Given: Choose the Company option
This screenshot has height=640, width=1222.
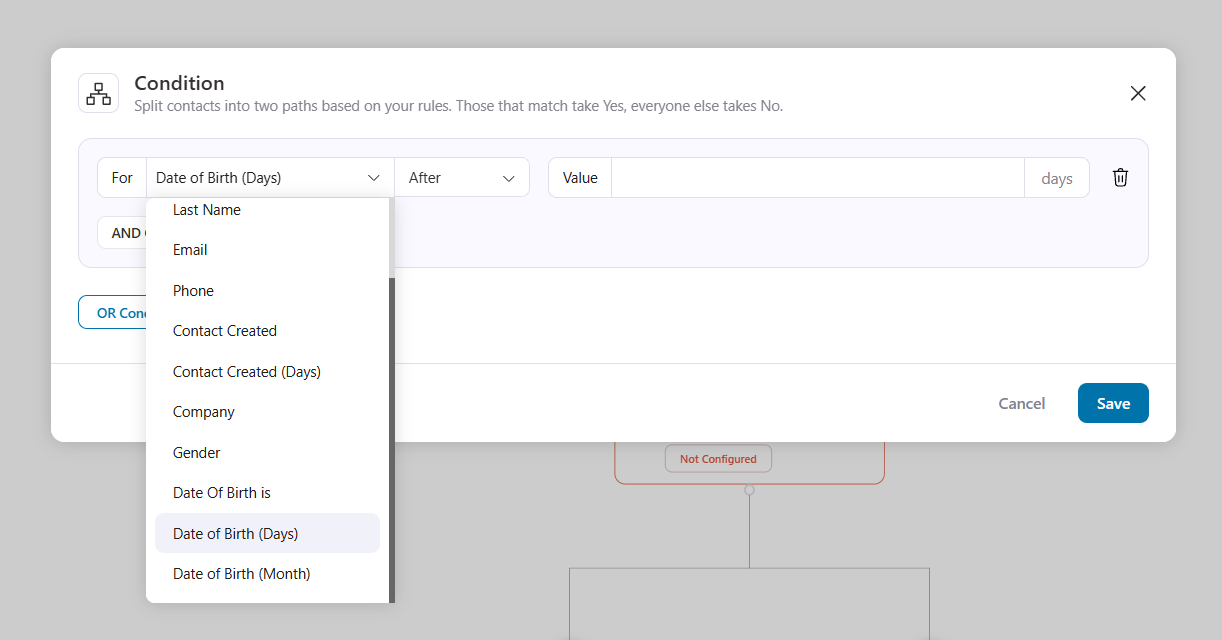Looking at the screenshot, I should (267, 412).
